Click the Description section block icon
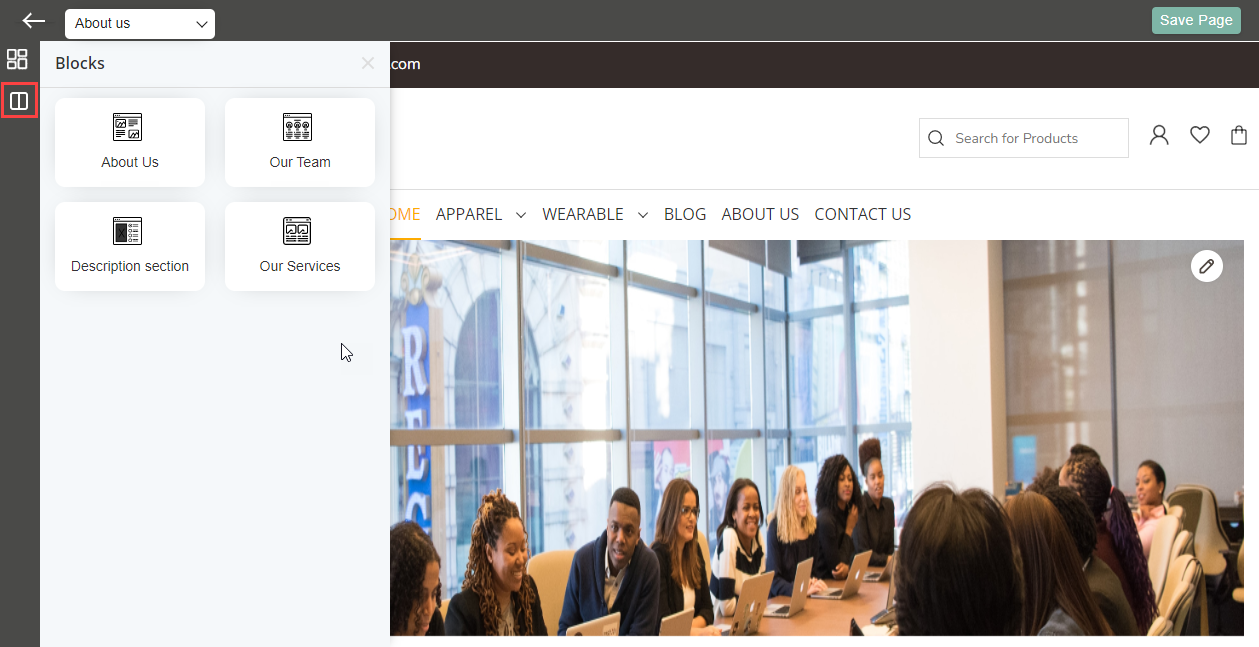This screenshot has width=1259, height=647. [127, 231]
